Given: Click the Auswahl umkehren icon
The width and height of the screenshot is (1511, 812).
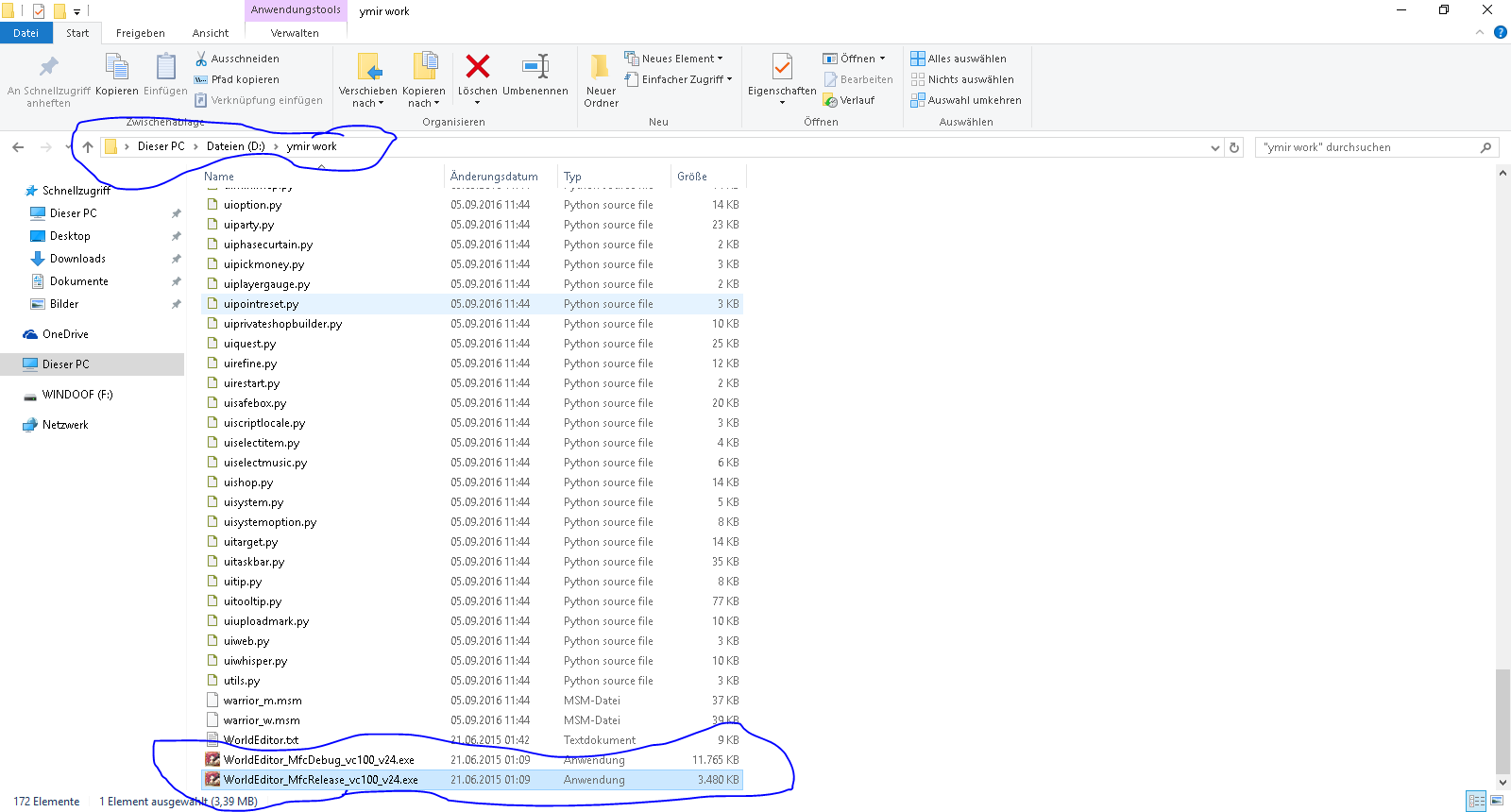Looking at the screenshot, I should pyautogui.click(x=917, y=100).
